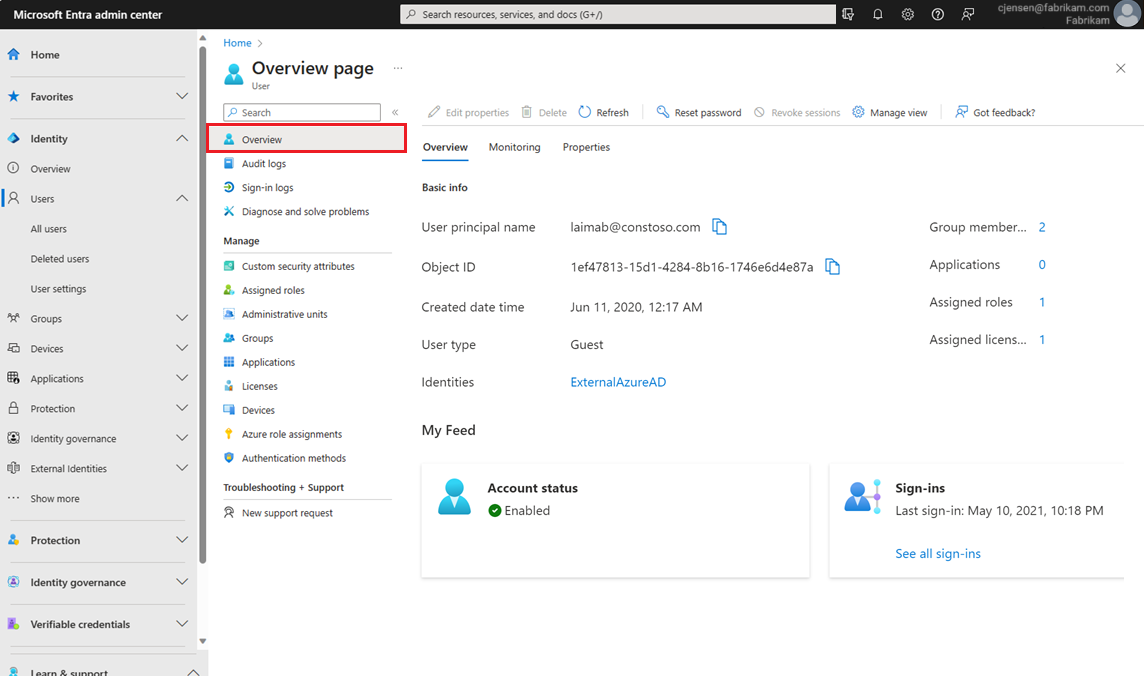Image resolution: width=1144 pixels, height=676 pixels.
Task: Open User settings
Action: [58, 289]
